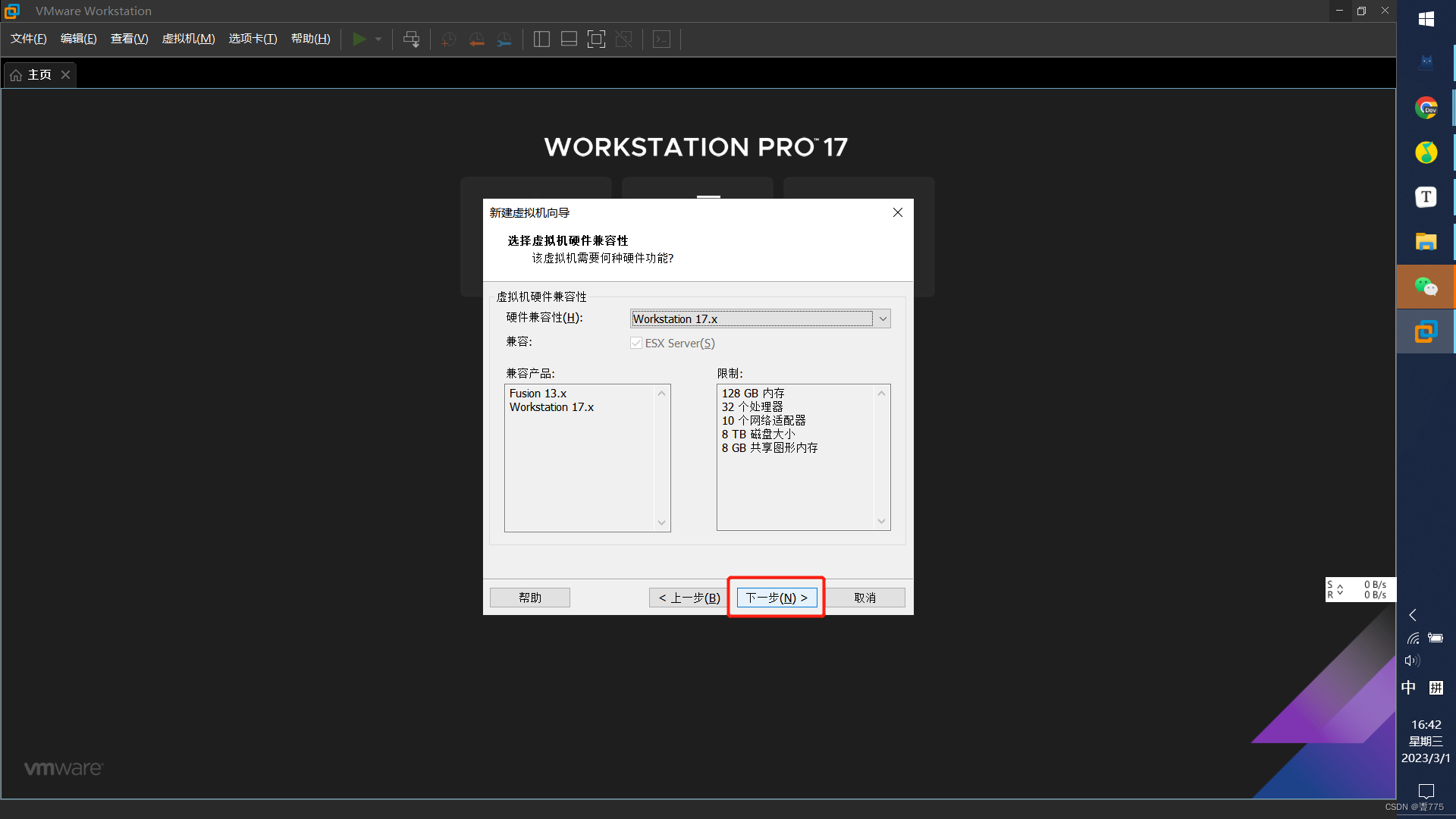Click the 取消 cancel button
The height and width of the screenshot is (819, 1456).
coord(865,597)
